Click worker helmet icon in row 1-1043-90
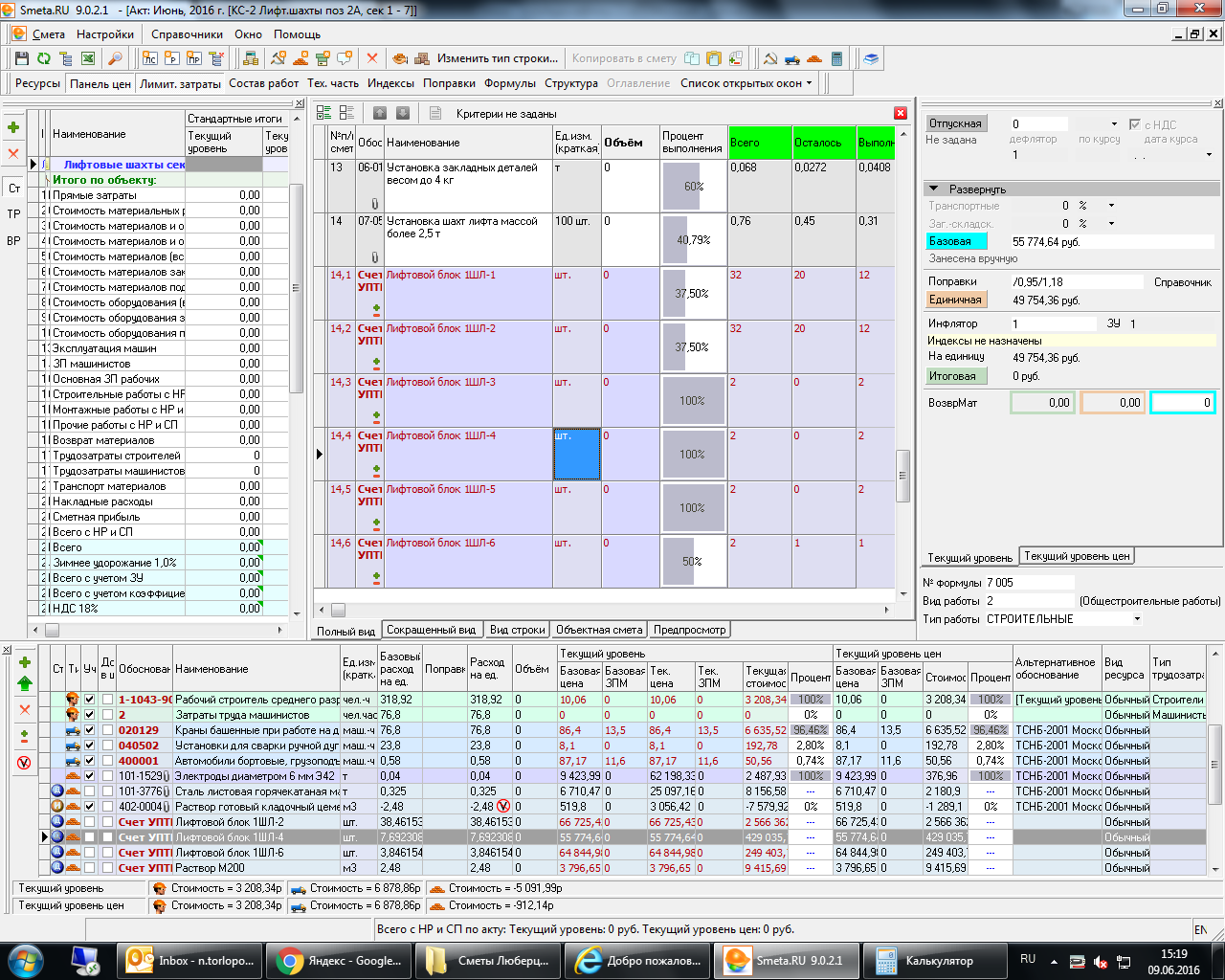This screenshot has width=1225, height=980. click(x=72, y=700)
